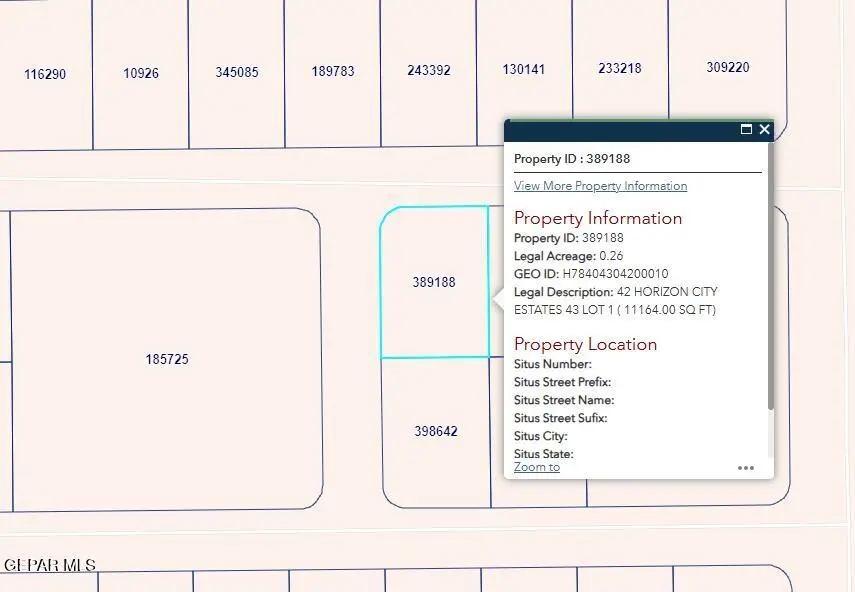855x592 pixels.
Task: Choose parcel 189783 on the map
Action: tap(333, 72)
